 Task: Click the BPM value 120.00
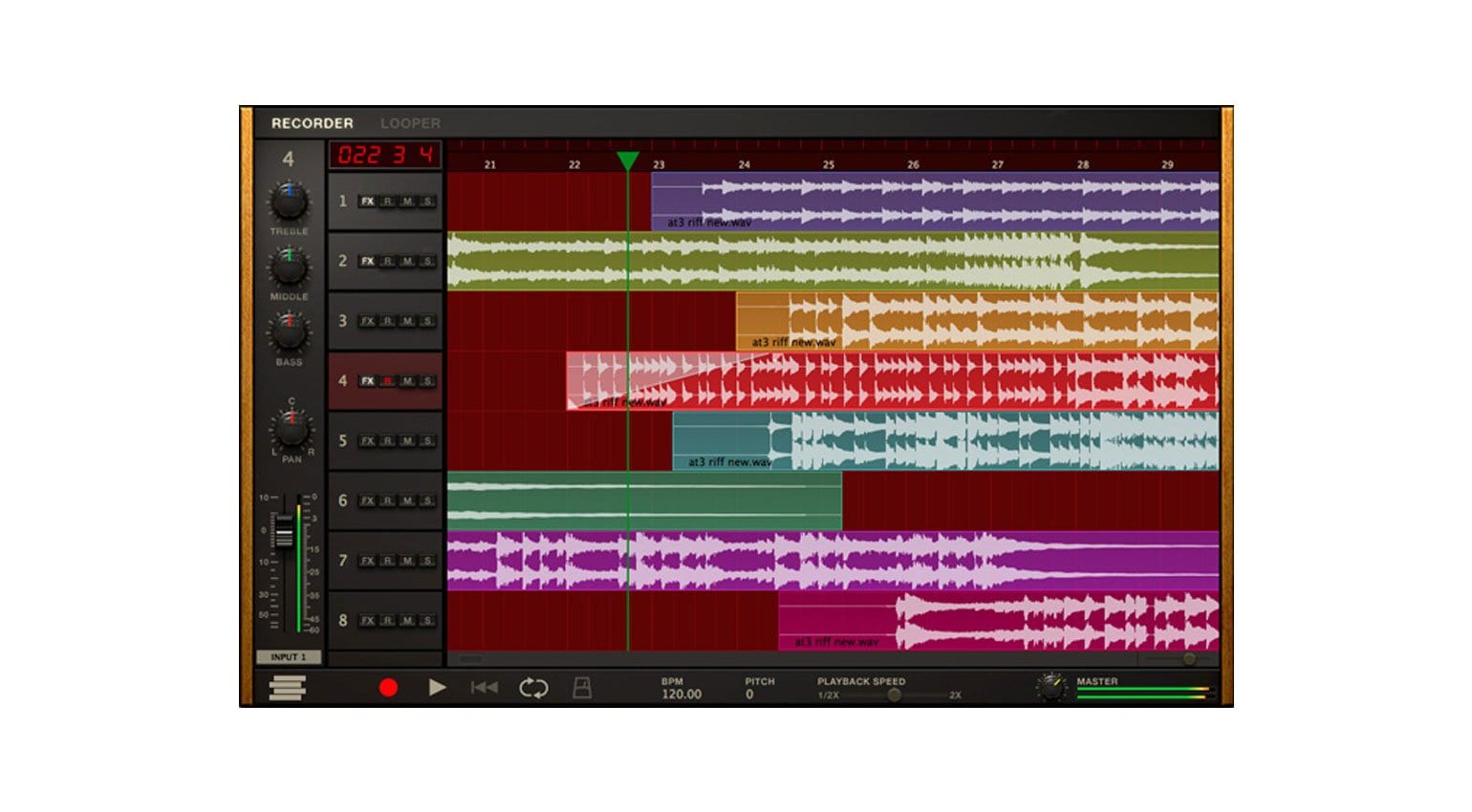(x=682, y=694)
